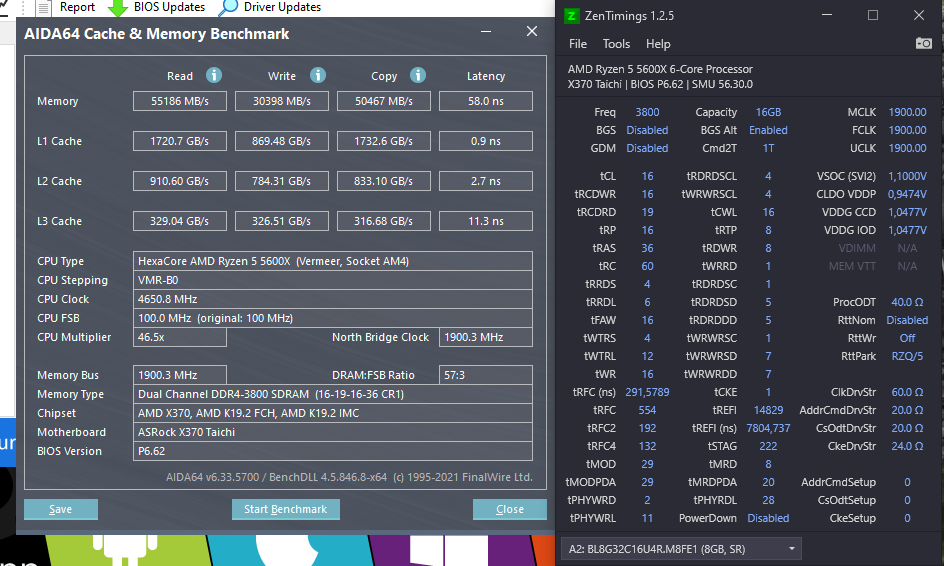Click the Start Benchmark button
Image resolution: width=944 pixels, height=566 pixels.
285,509
